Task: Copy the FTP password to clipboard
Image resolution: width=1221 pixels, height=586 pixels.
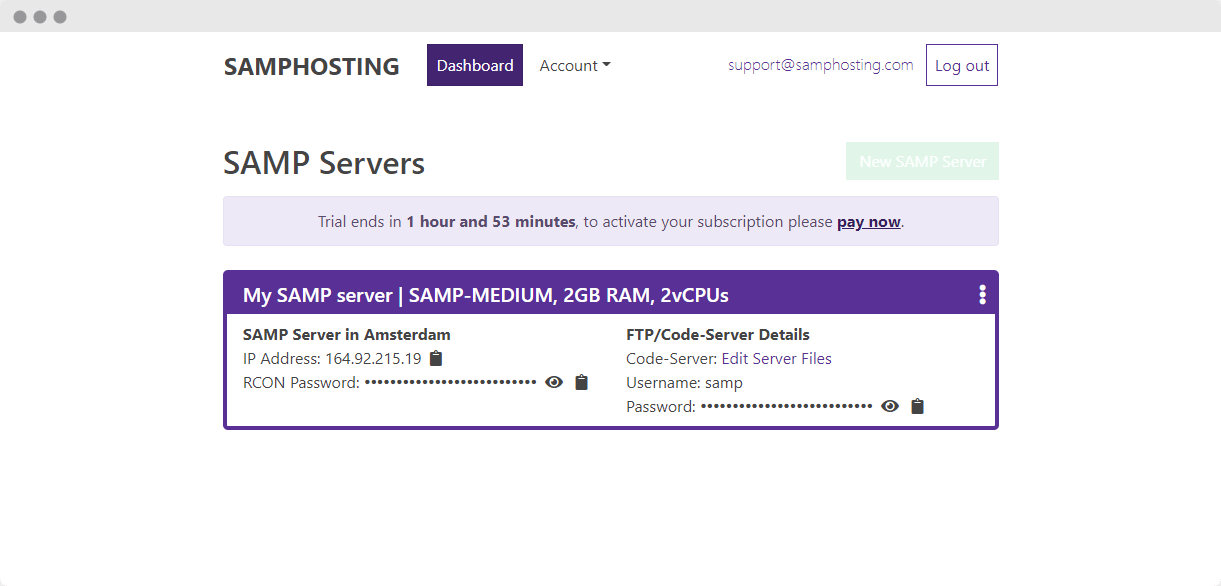Action: click(917, 406)
